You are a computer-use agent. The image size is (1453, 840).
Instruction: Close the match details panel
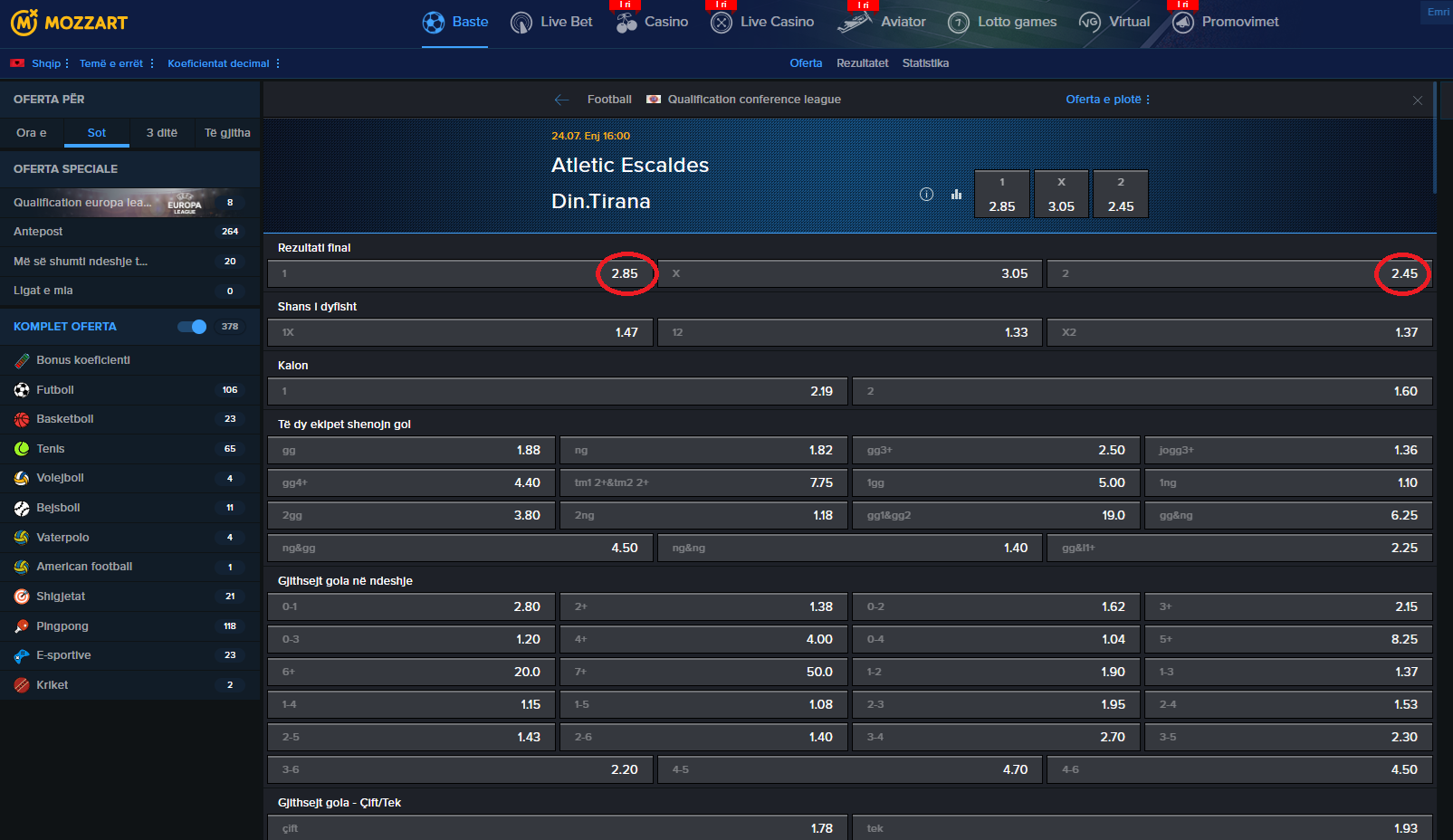[x=1418, y=100]
